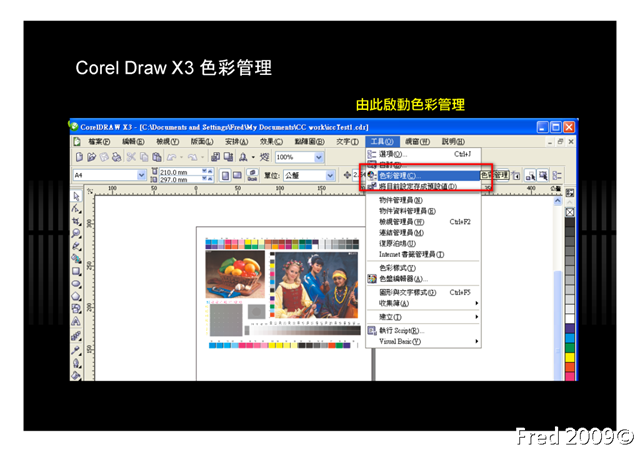This screenshot has height=452, width=640.
Task: Expand the Application Launcher dropdown arrow
Action: (x=253, y=157)
